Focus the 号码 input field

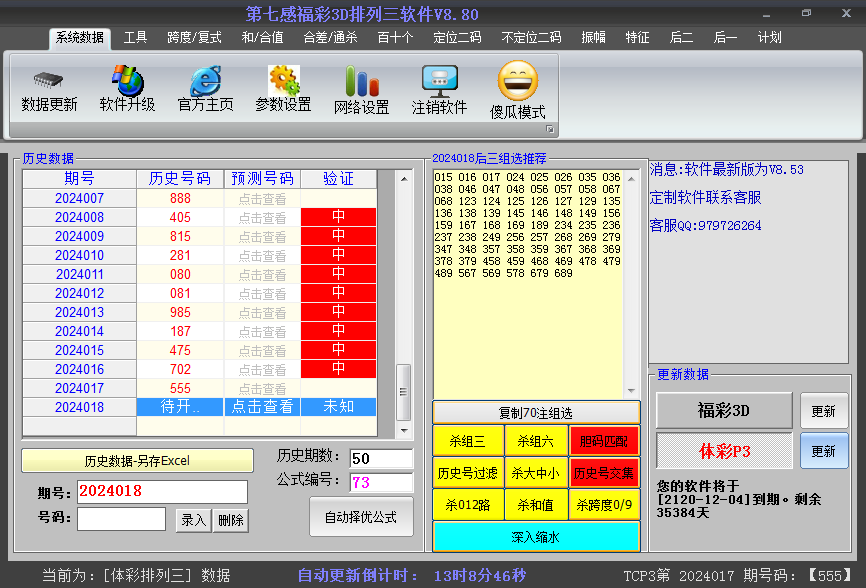122,519
